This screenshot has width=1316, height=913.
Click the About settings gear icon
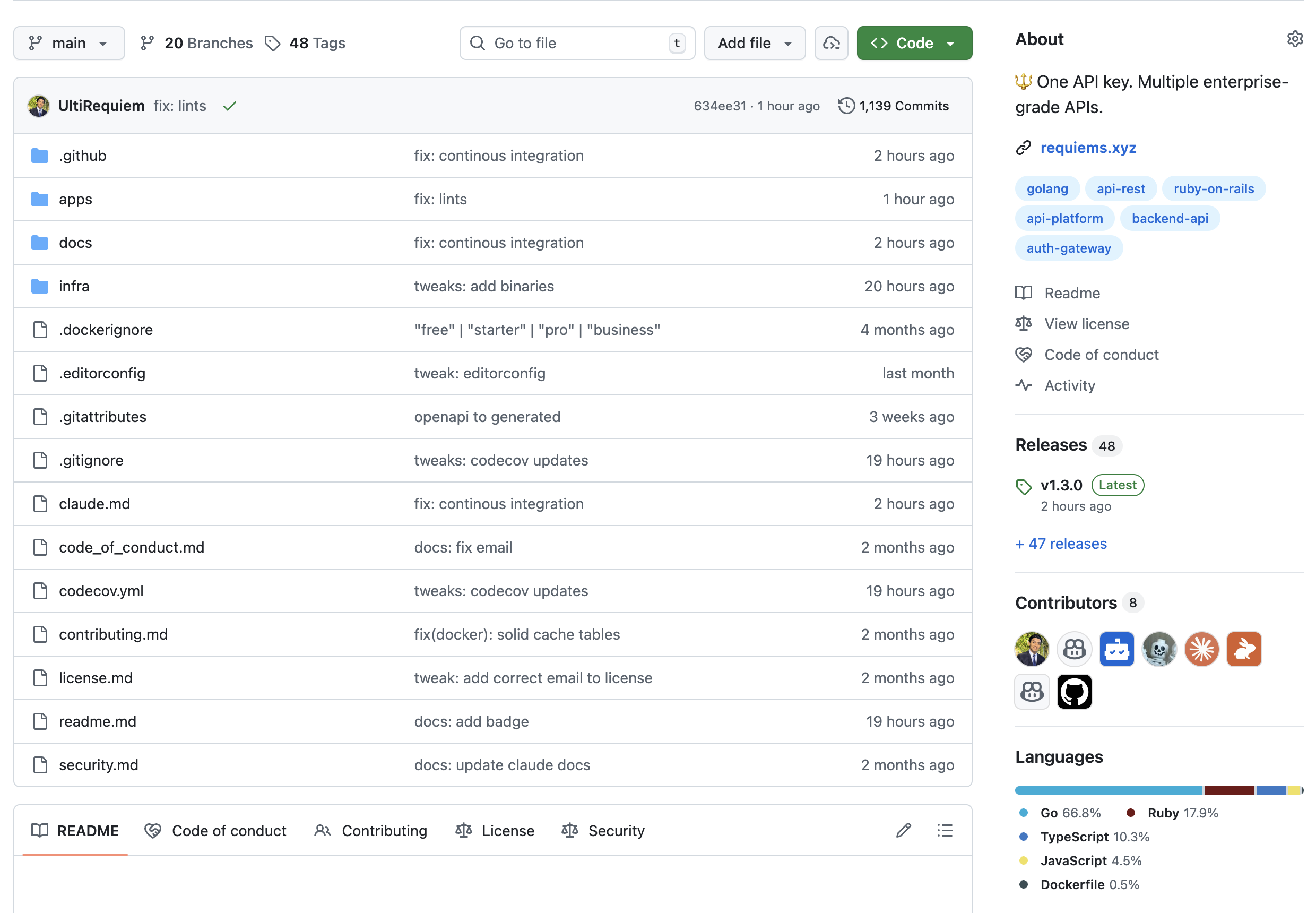(x=1294, y=39)
